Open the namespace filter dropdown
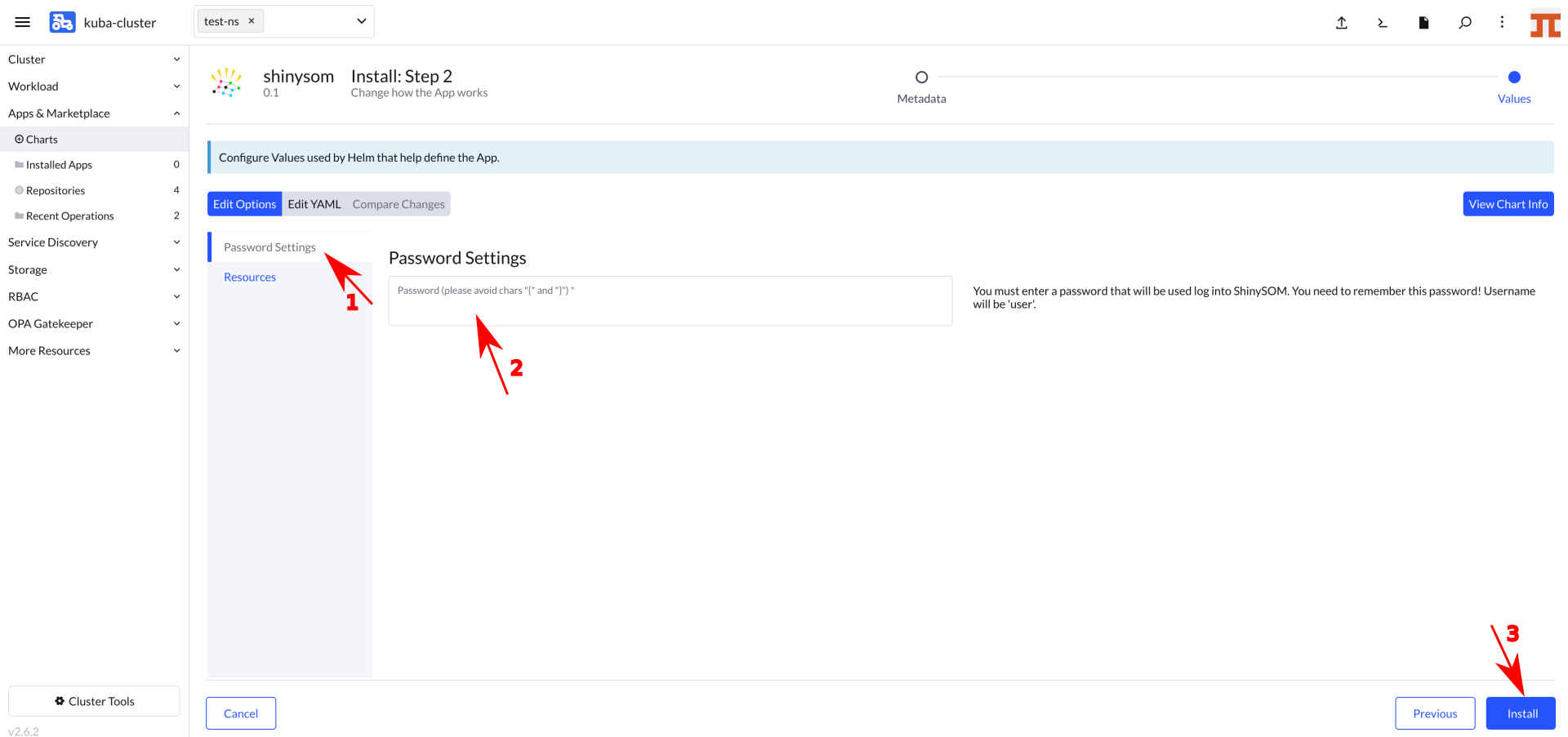The image size is (1568, 737). coord(360,21)
